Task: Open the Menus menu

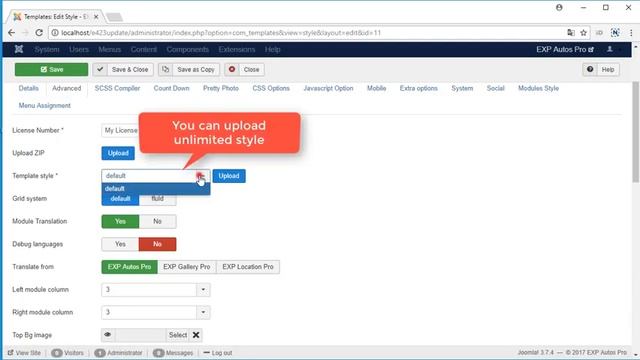Action: pos(109,49)
